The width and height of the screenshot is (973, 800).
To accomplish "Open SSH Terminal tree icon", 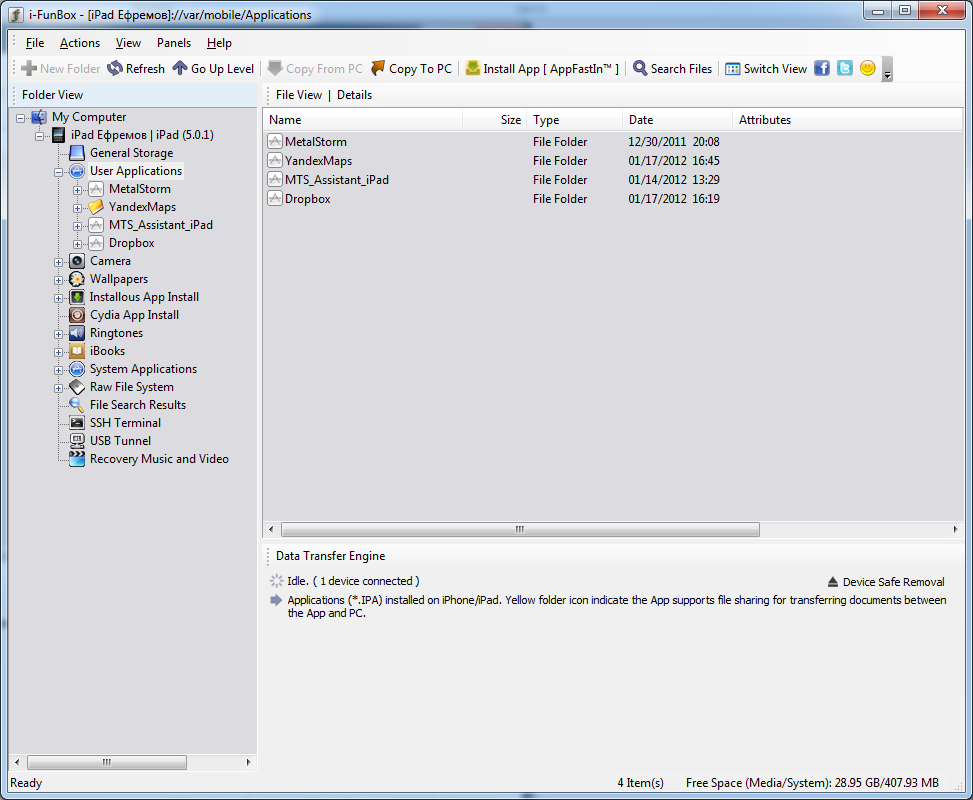I will click(x=77, y=423).
